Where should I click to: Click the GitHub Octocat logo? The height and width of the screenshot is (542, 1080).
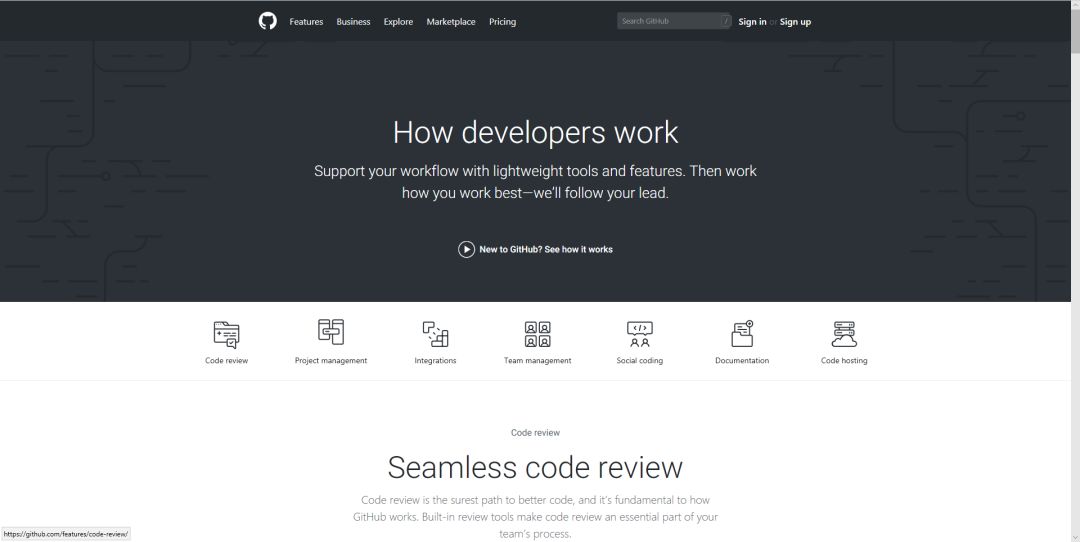point(267,21)
